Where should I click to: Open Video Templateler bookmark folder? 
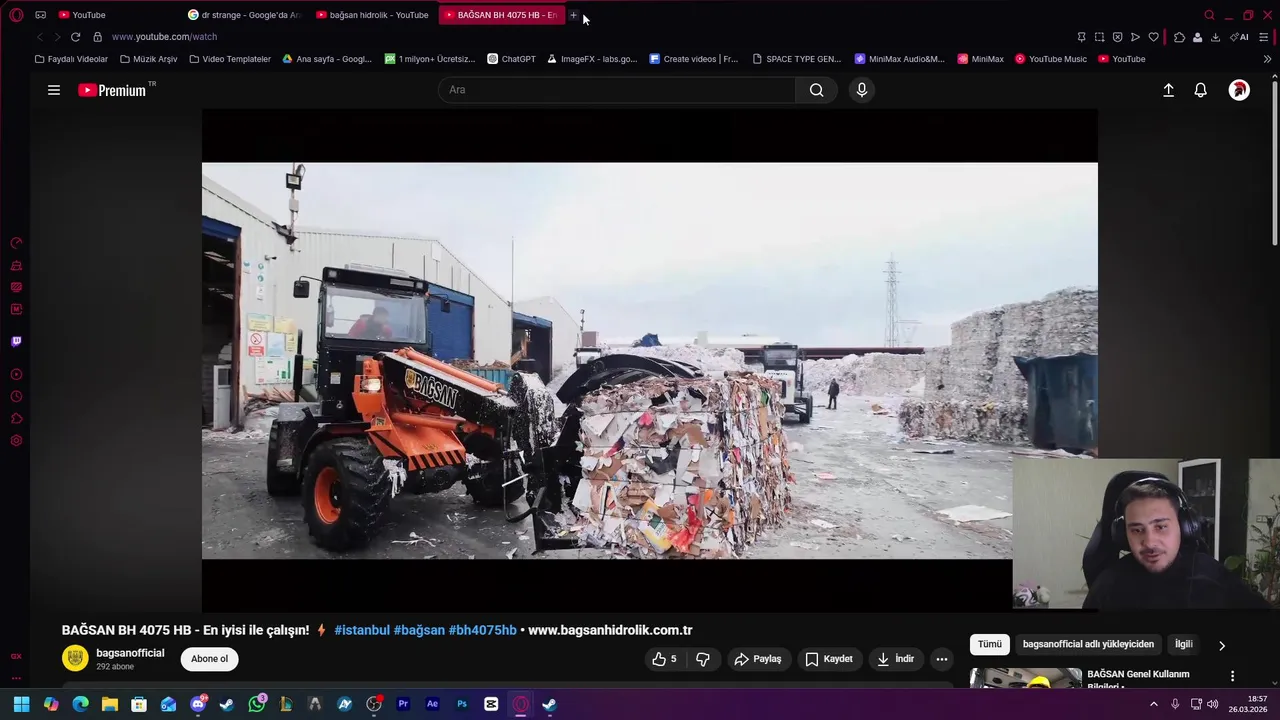point(230,59)
